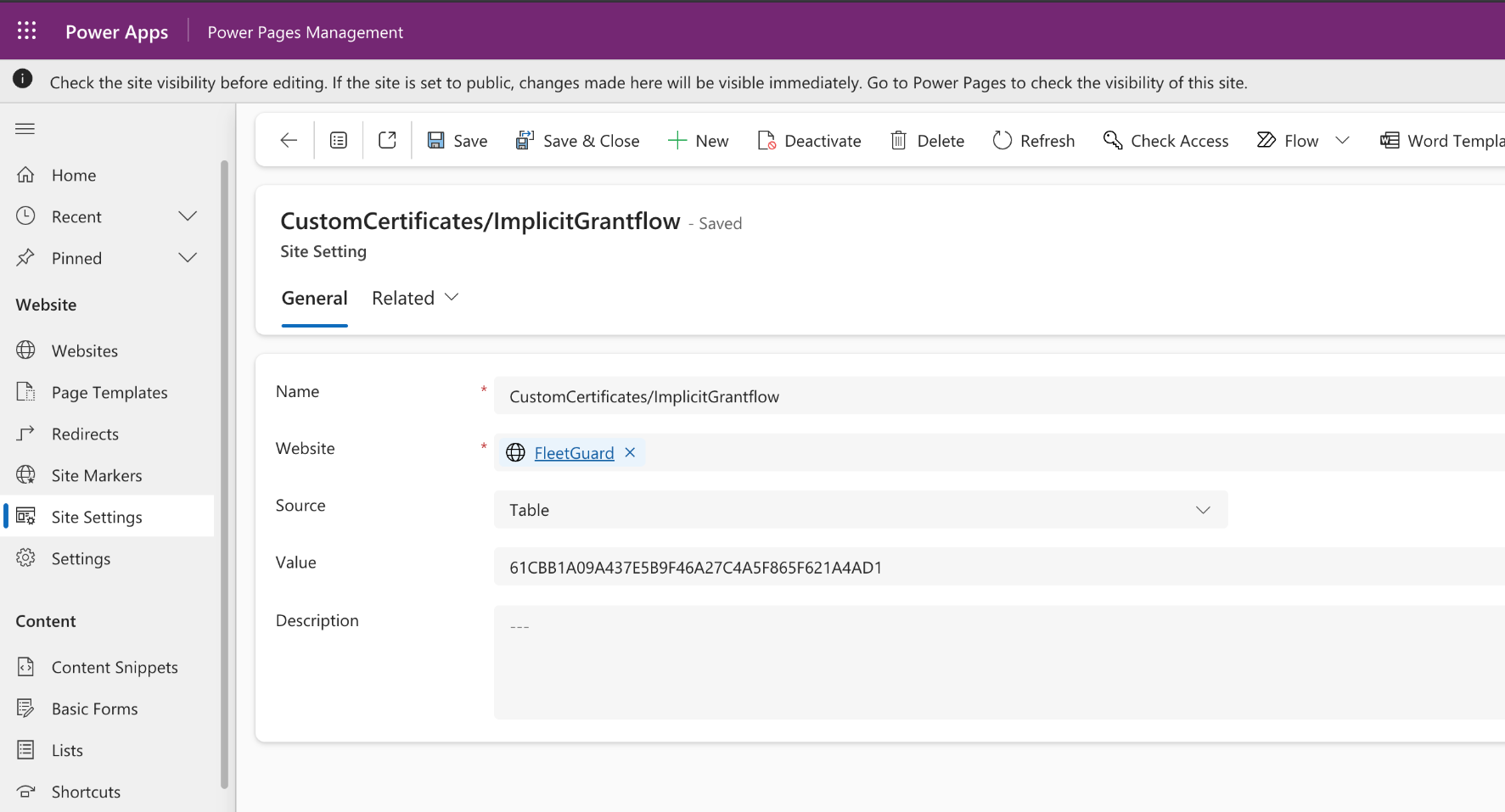The width and height of the screenshot is (1505, 812).
Task: Open Settings in sidebar
Action: pyautogui.click(x=108, y=558)
